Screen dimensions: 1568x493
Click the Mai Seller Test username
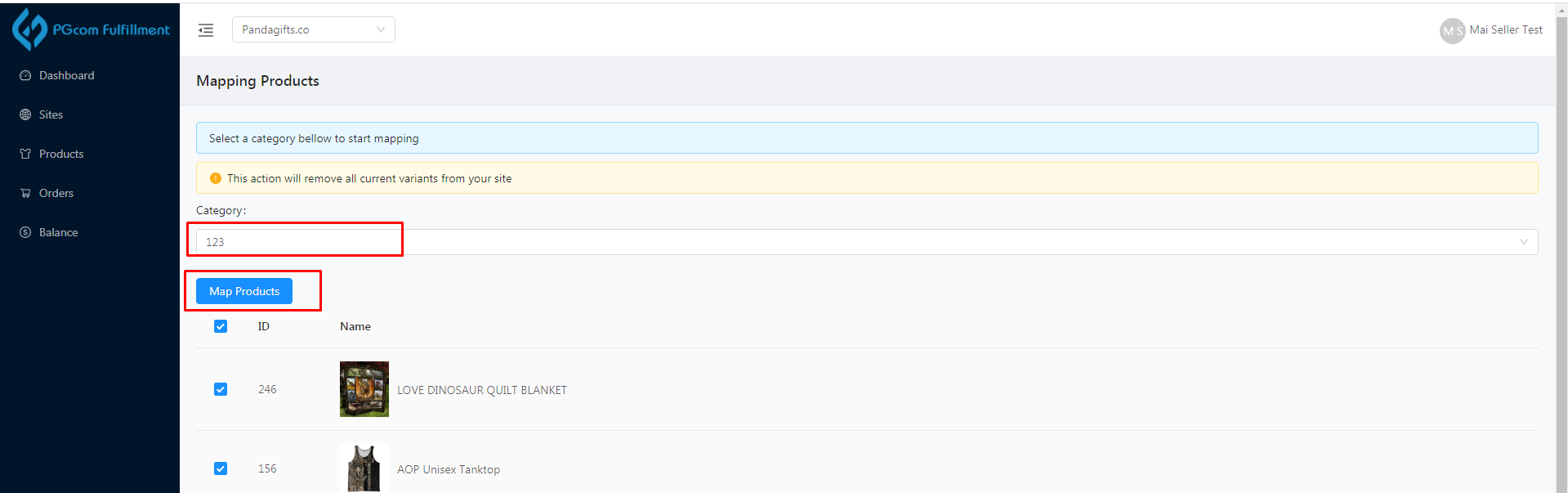(x=1506, y=29)
